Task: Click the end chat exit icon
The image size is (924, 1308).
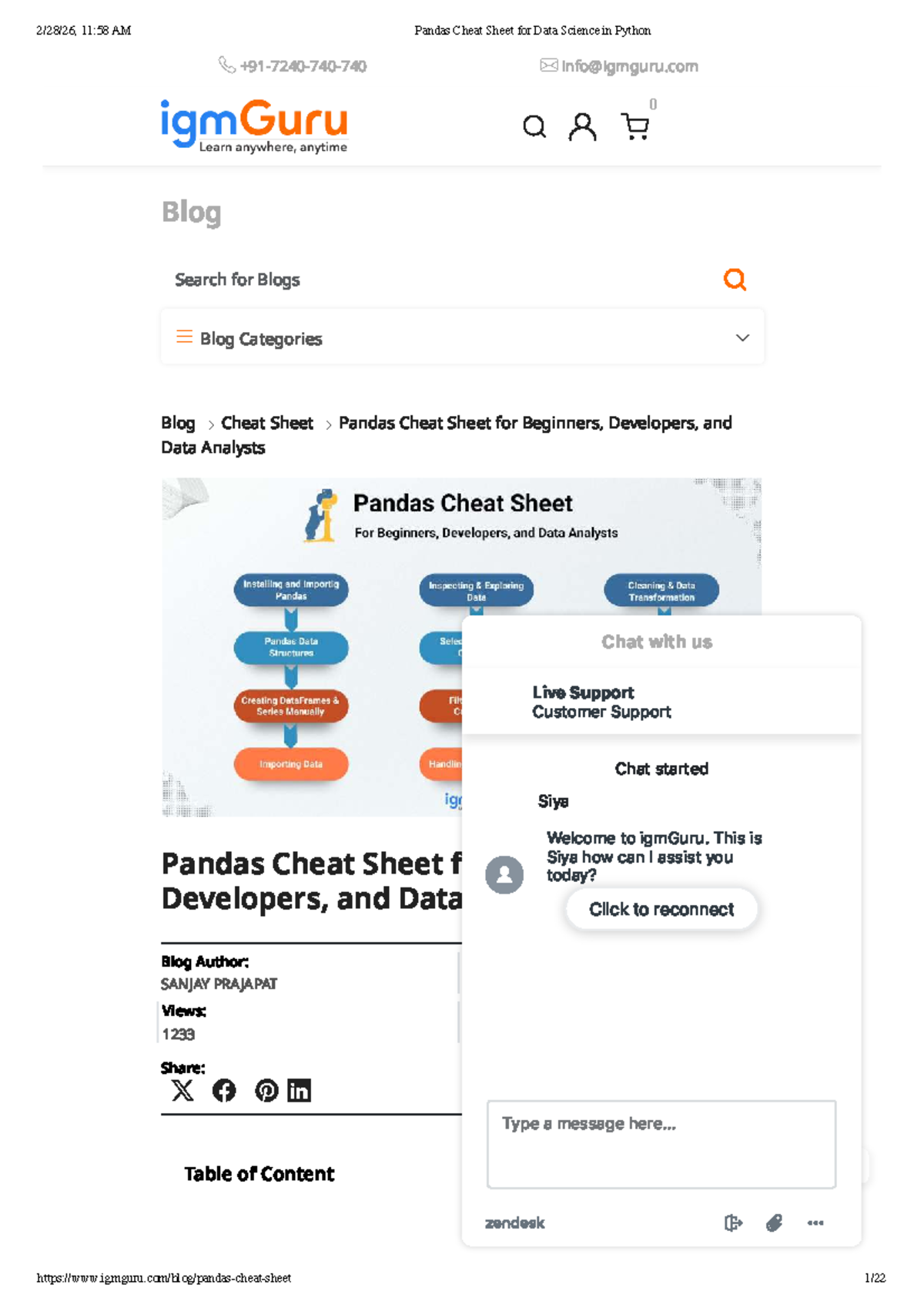Action: click(733, 1223)
